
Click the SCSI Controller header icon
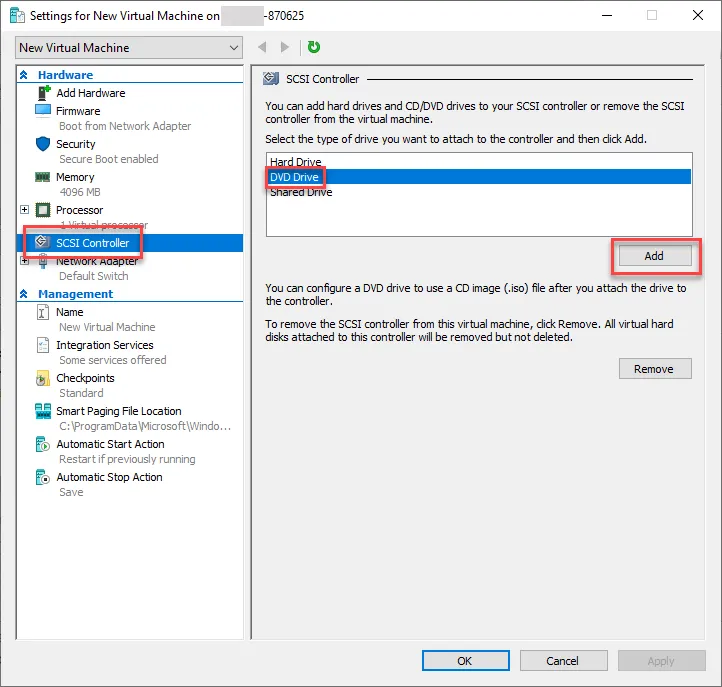tap(271, 79)
